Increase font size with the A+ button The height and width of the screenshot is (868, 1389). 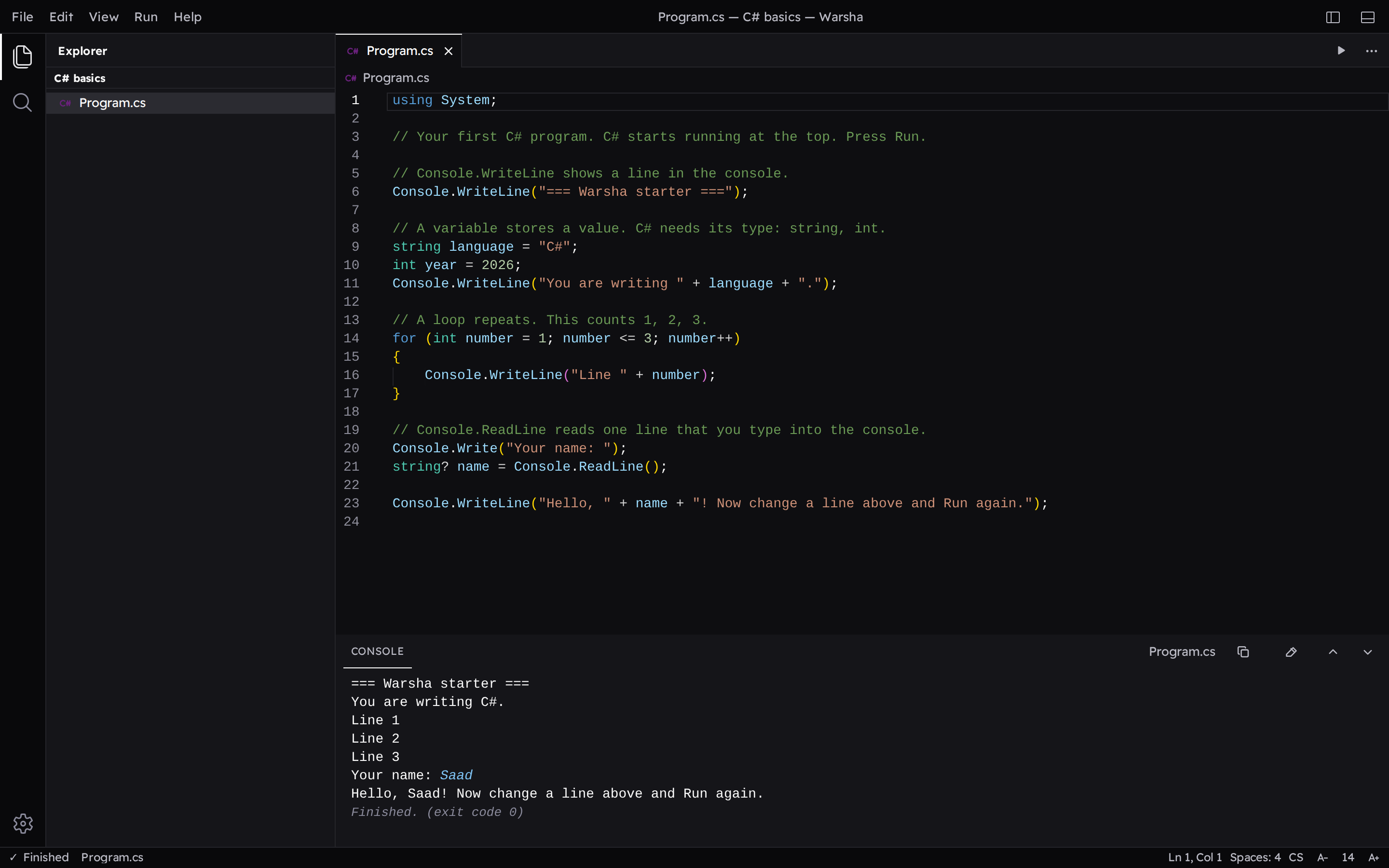pyautogui.click(x=1373, y=857)
